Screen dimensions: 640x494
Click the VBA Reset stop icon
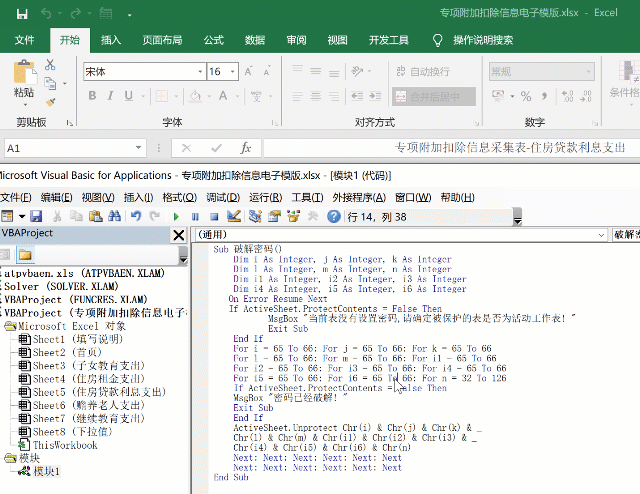[214, 216]
